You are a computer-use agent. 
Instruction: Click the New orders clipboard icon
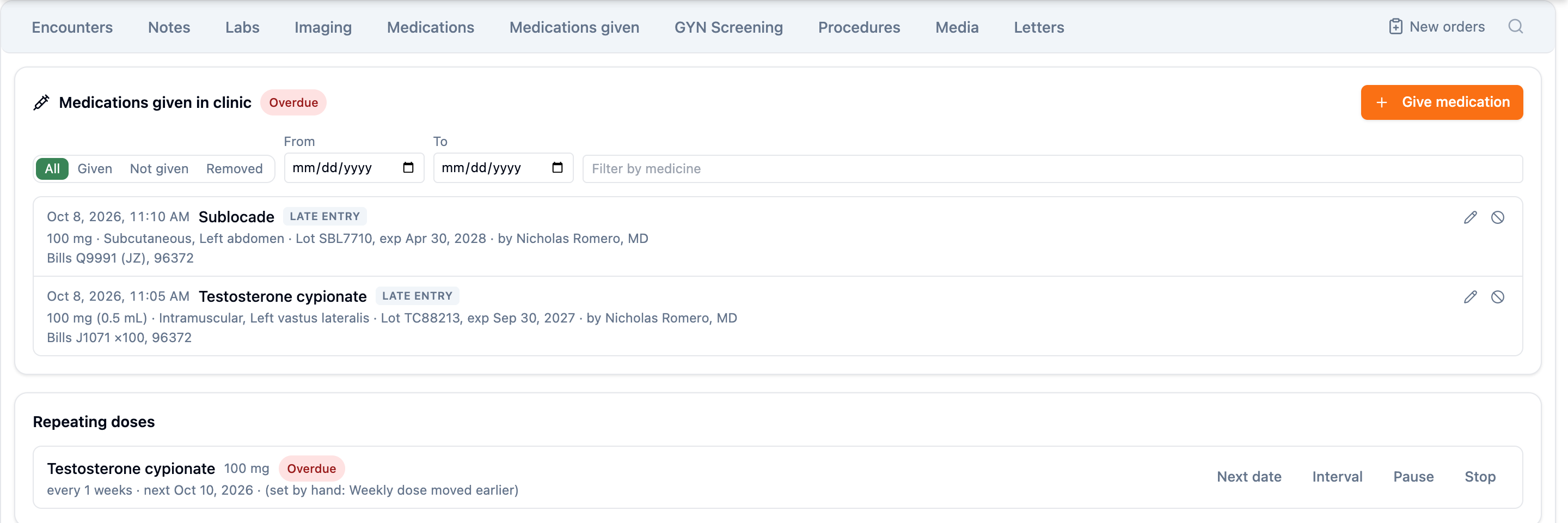(1395, 27)
